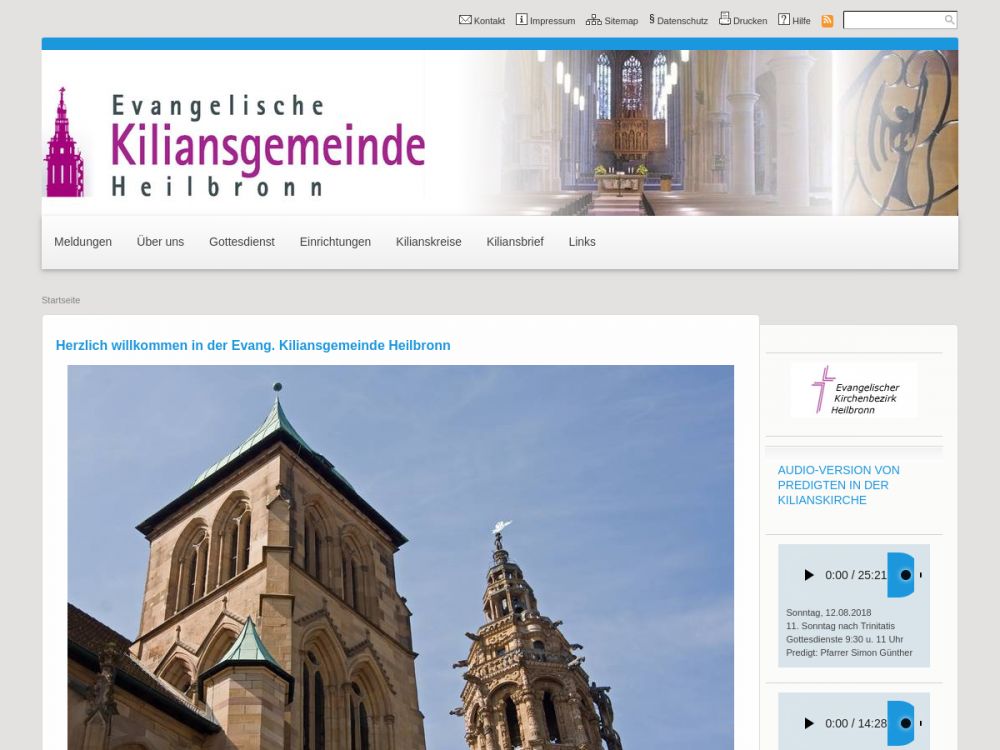The width and height of the screenshot is (1000, 750).
Task: Open the Datenschutz link
Action: coord(682,21)
